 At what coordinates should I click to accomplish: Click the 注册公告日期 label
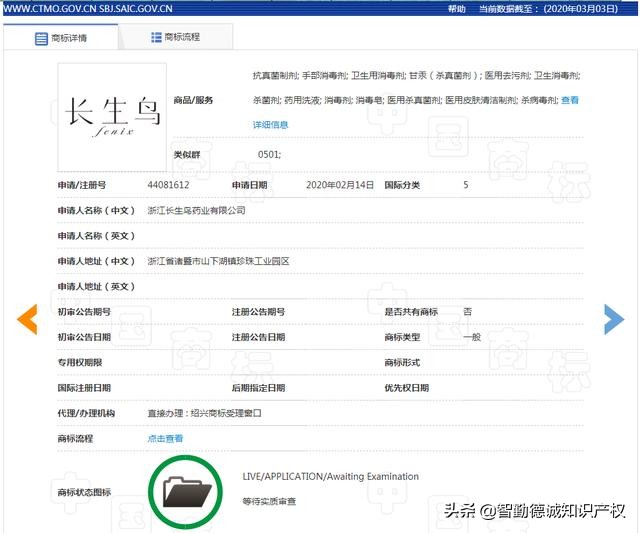[x=258, y=337]
